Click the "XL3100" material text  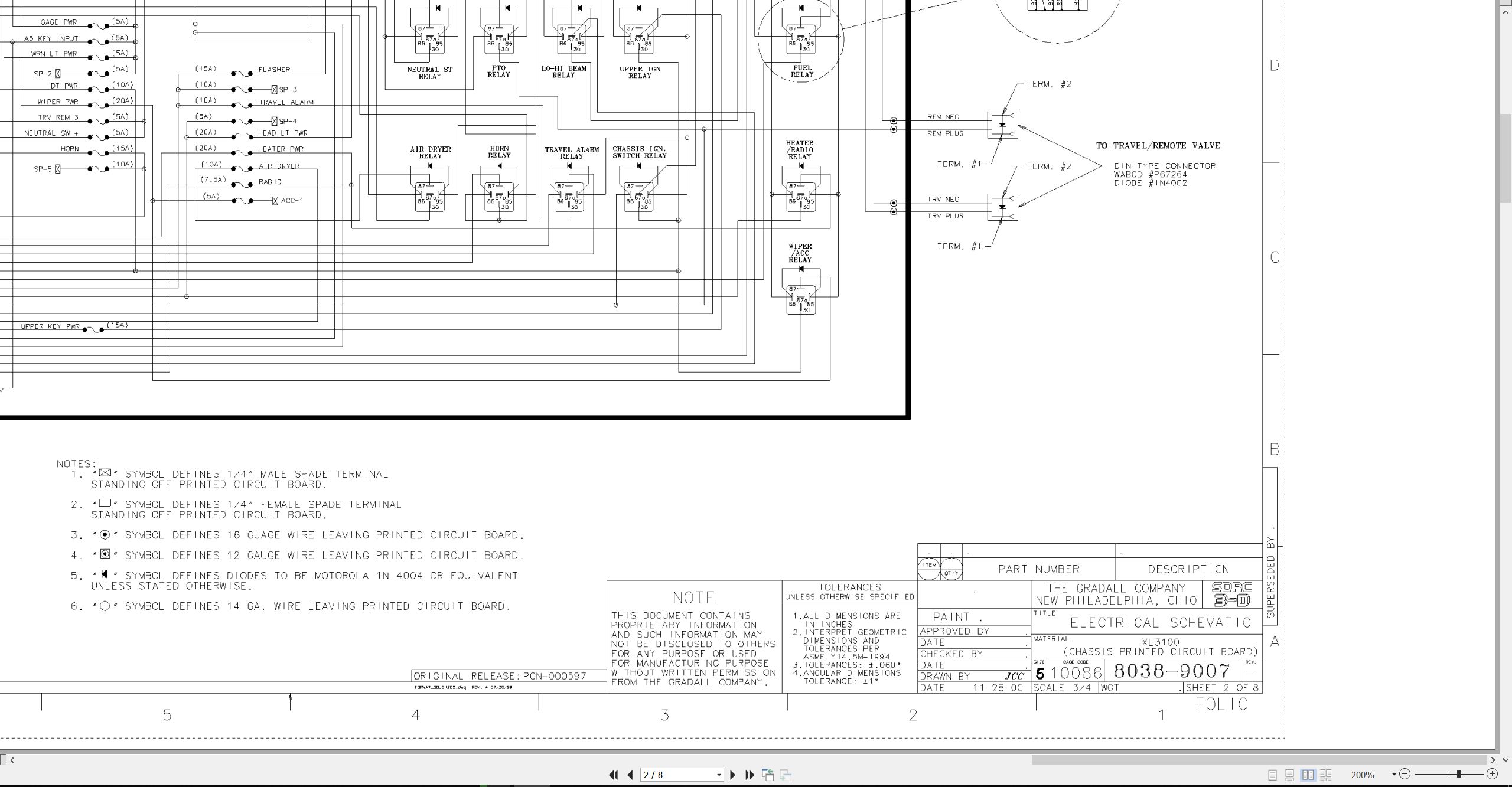click(1161, 642)
